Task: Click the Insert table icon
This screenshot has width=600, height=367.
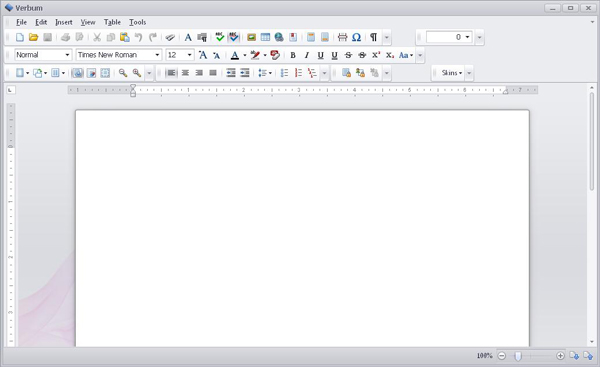Action: (x=265, y=37)
